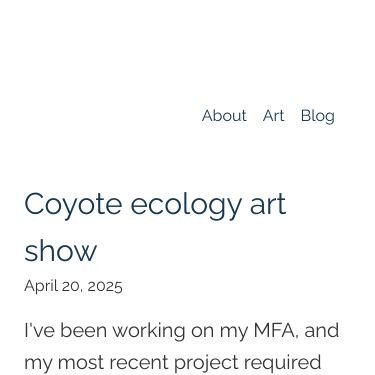
Task: Click the word "and" after MFA
Action: (322, 330)
